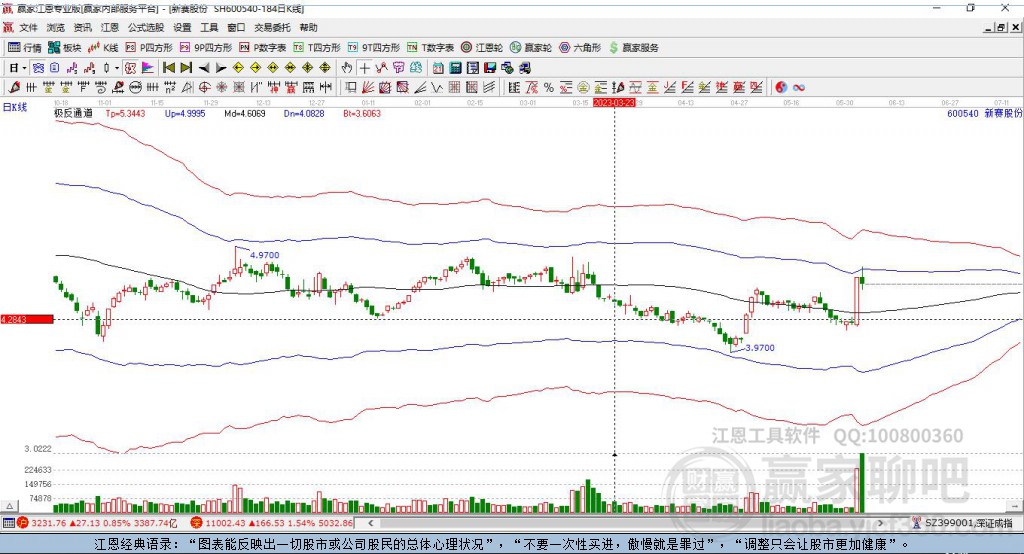Screen dimensions: 1024x554
Task: Open the calculator icon
Action: point(455,68)
